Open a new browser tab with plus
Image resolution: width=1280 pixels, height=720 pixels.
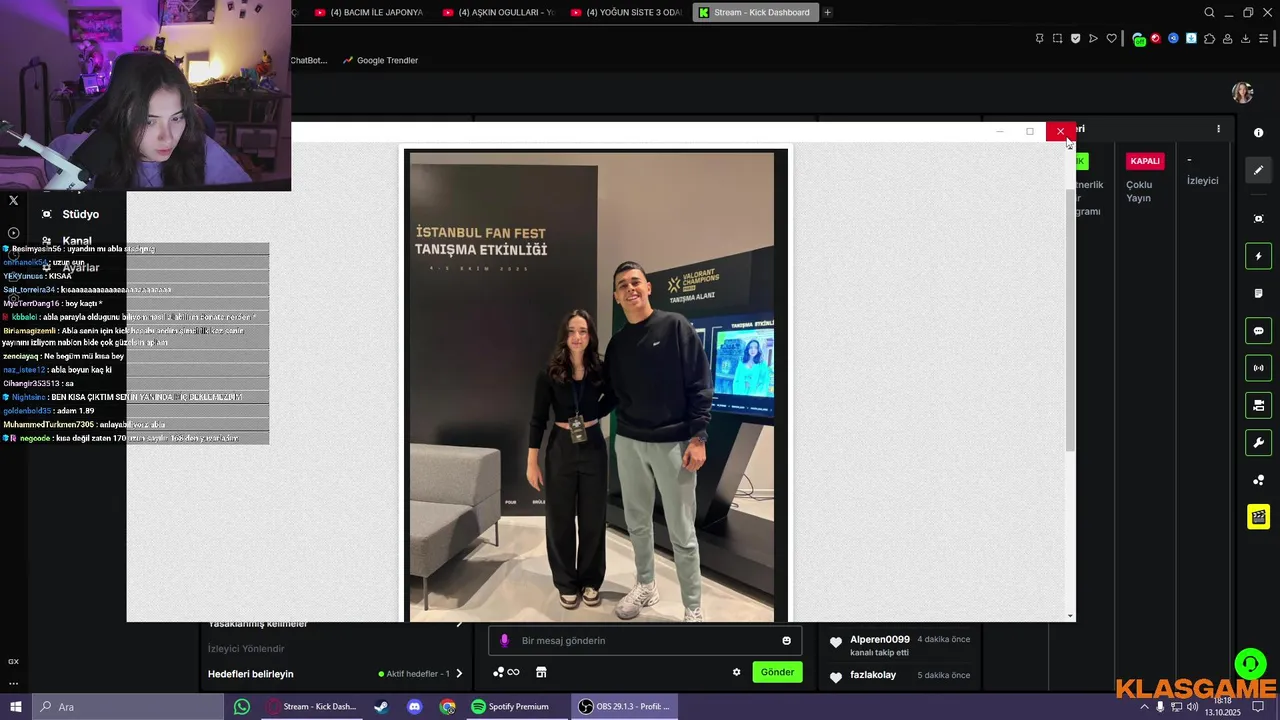[x=827, y=12]
